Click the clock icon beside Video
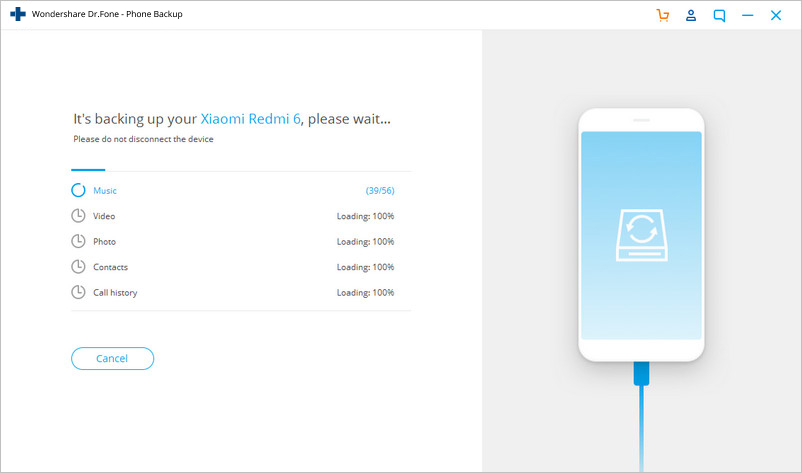The width and height of the screenshot is (802, 473). point(78,216)
